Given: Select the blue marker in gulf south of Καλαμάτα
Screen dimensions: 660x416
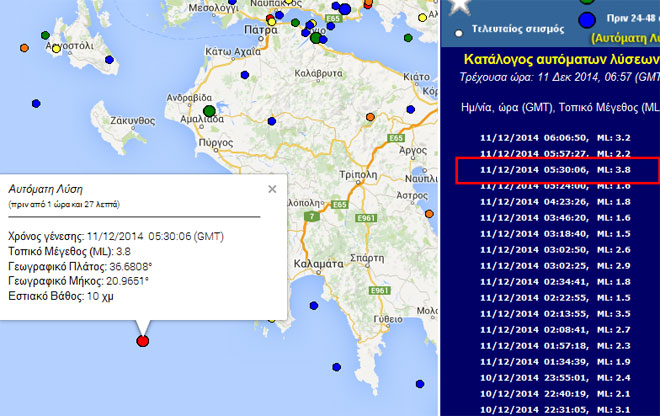Looking at the screenshot, I should pos(316,304).
